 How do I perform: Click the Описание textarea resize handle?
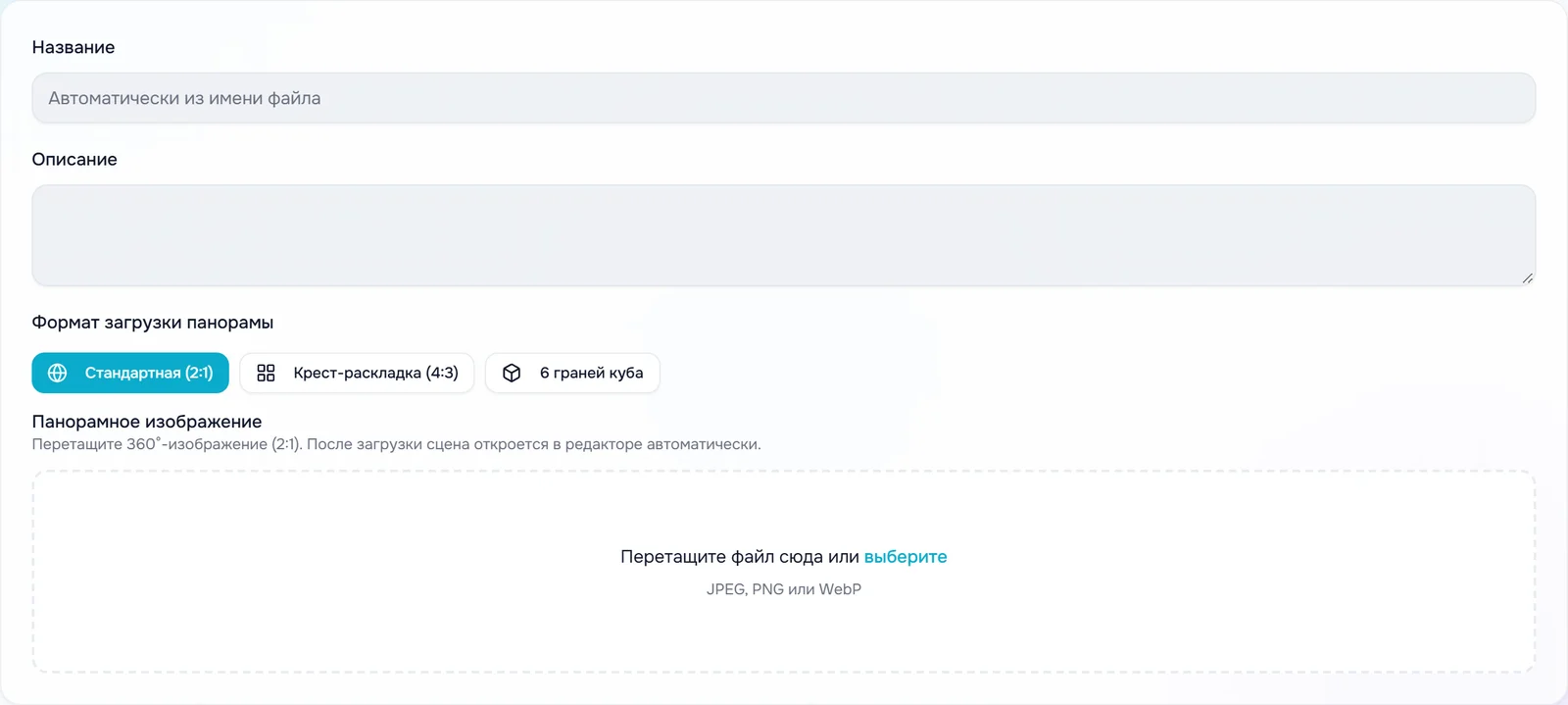point(1527,277)
